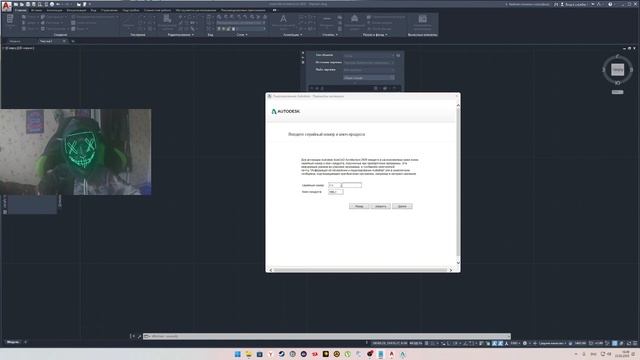Screen dimensions: 640x360
Task: Click dialog vertical scrollbar down arrow
Action: pos(458,263)
